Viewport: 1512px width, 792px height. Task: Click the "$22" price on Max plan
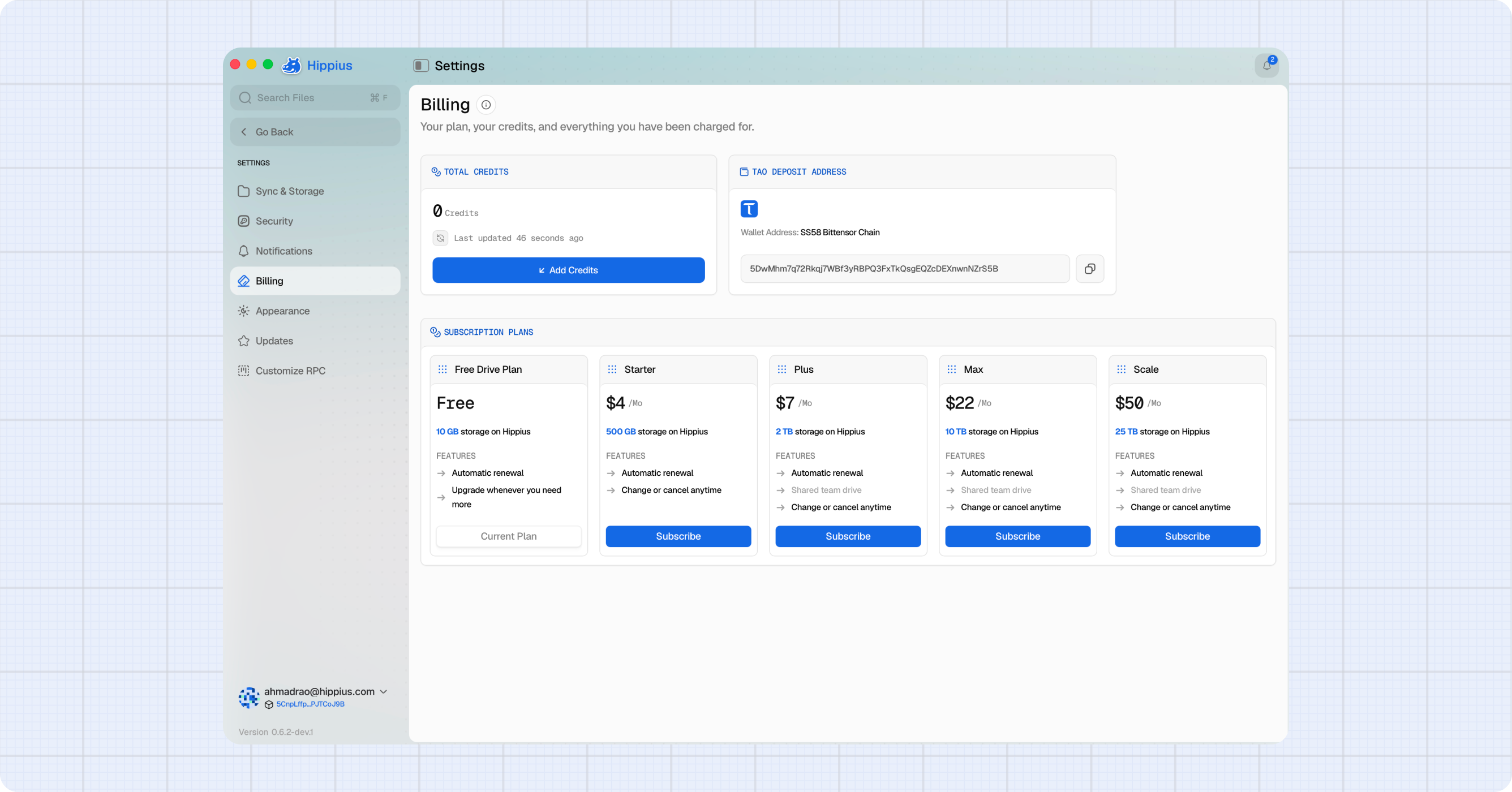(960, 403)
